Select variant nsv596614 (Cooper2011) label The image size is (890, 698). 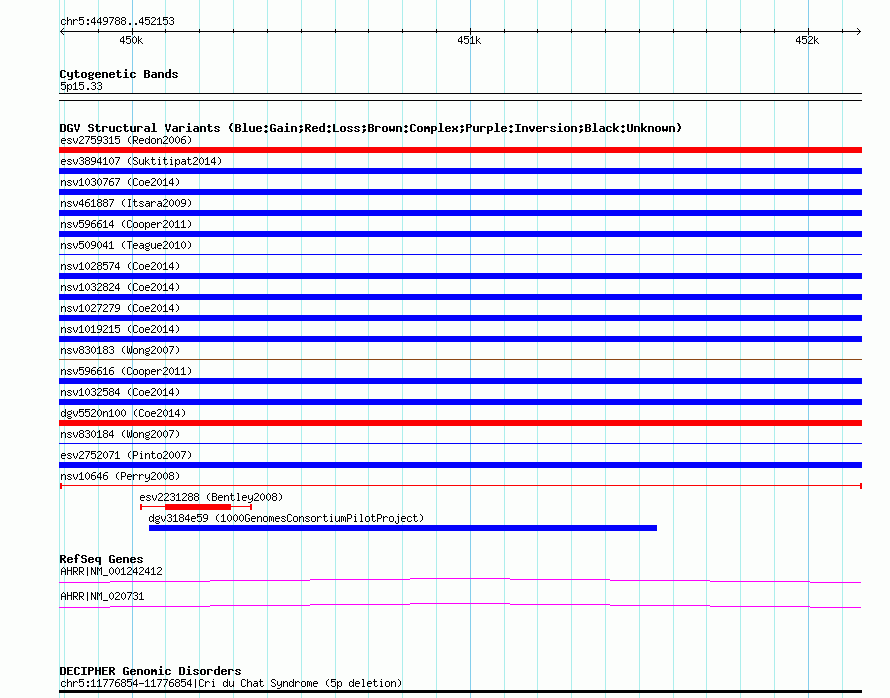[x=126, y=224]
